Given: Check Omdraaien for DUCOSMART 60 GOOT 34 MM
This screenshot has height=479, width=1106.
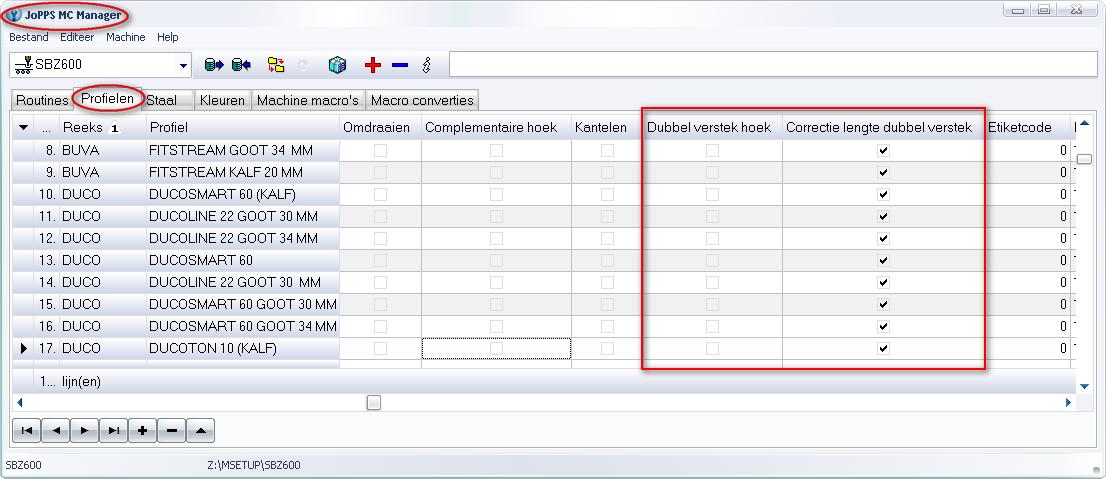Looking at the screenshot, I should tap(380, 327).
